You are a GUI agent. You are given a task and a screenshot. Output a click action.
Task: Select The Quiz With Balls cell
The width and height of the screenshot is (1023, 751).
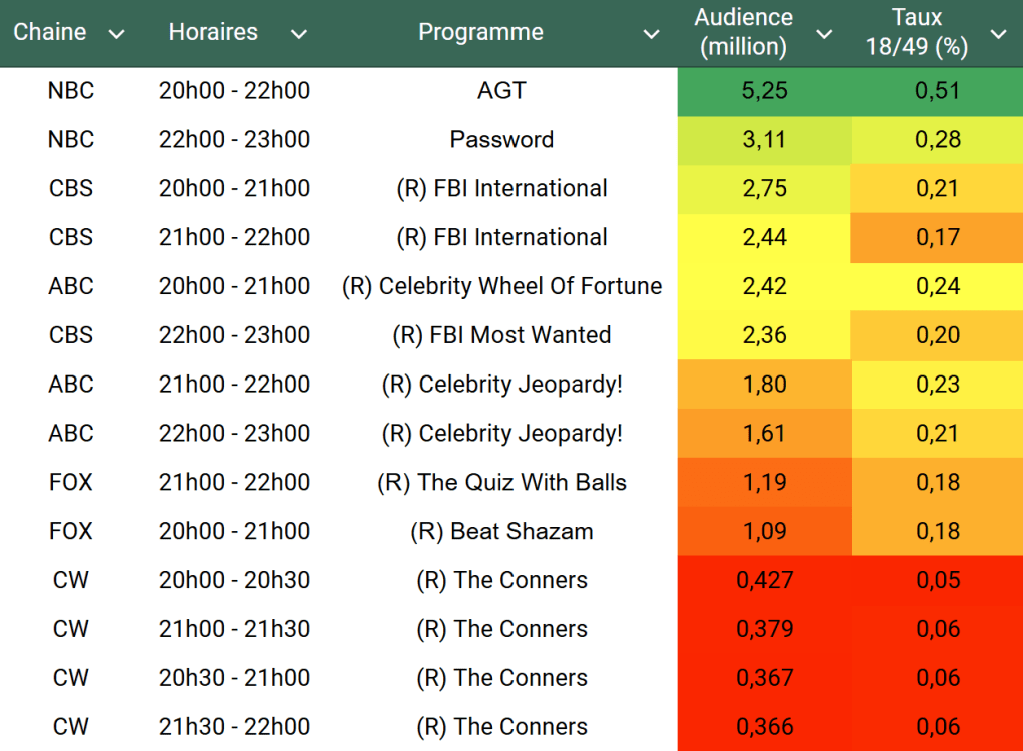(x=501, y=483)
